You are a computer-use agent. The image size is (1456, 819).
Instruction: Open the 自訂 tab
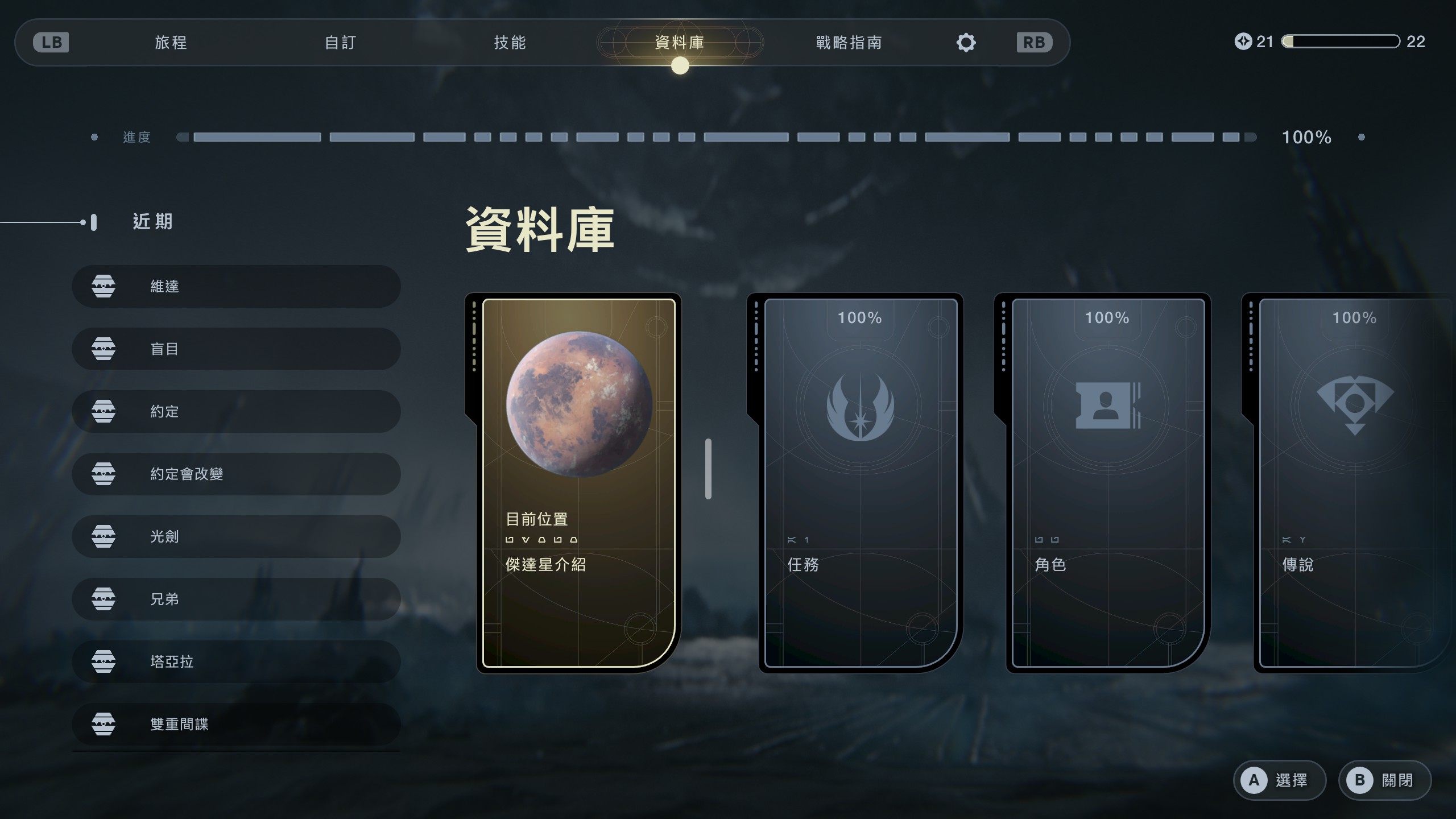[341, 43]
